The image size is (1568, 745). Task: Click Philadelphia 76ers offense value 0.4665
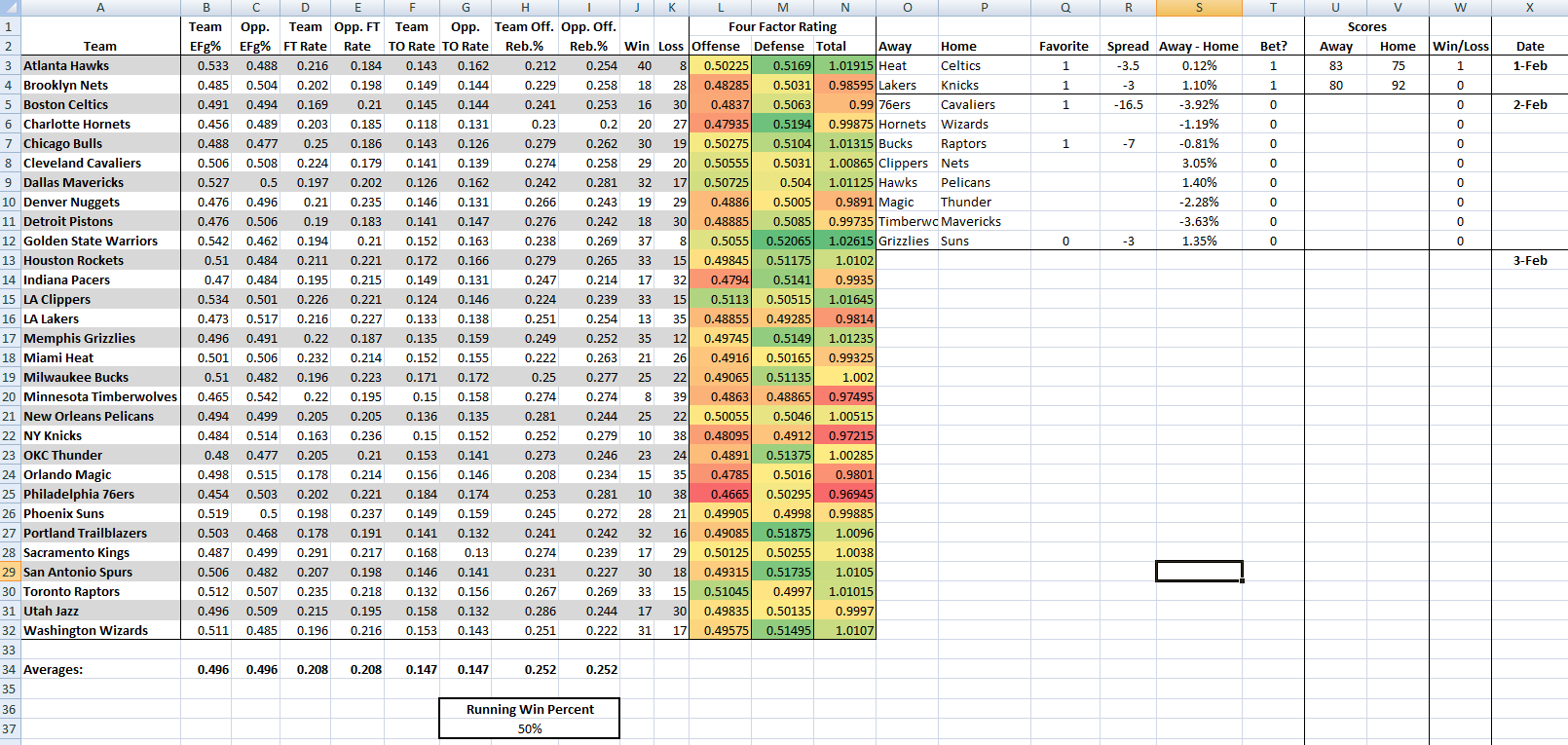tap(721, 494)
